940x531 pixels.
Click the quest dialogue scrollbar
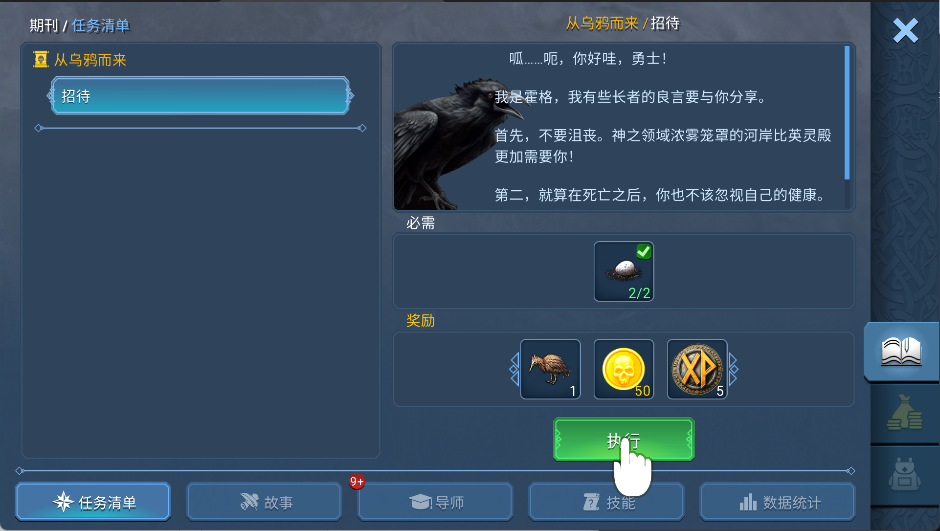[x=847, y=113]
